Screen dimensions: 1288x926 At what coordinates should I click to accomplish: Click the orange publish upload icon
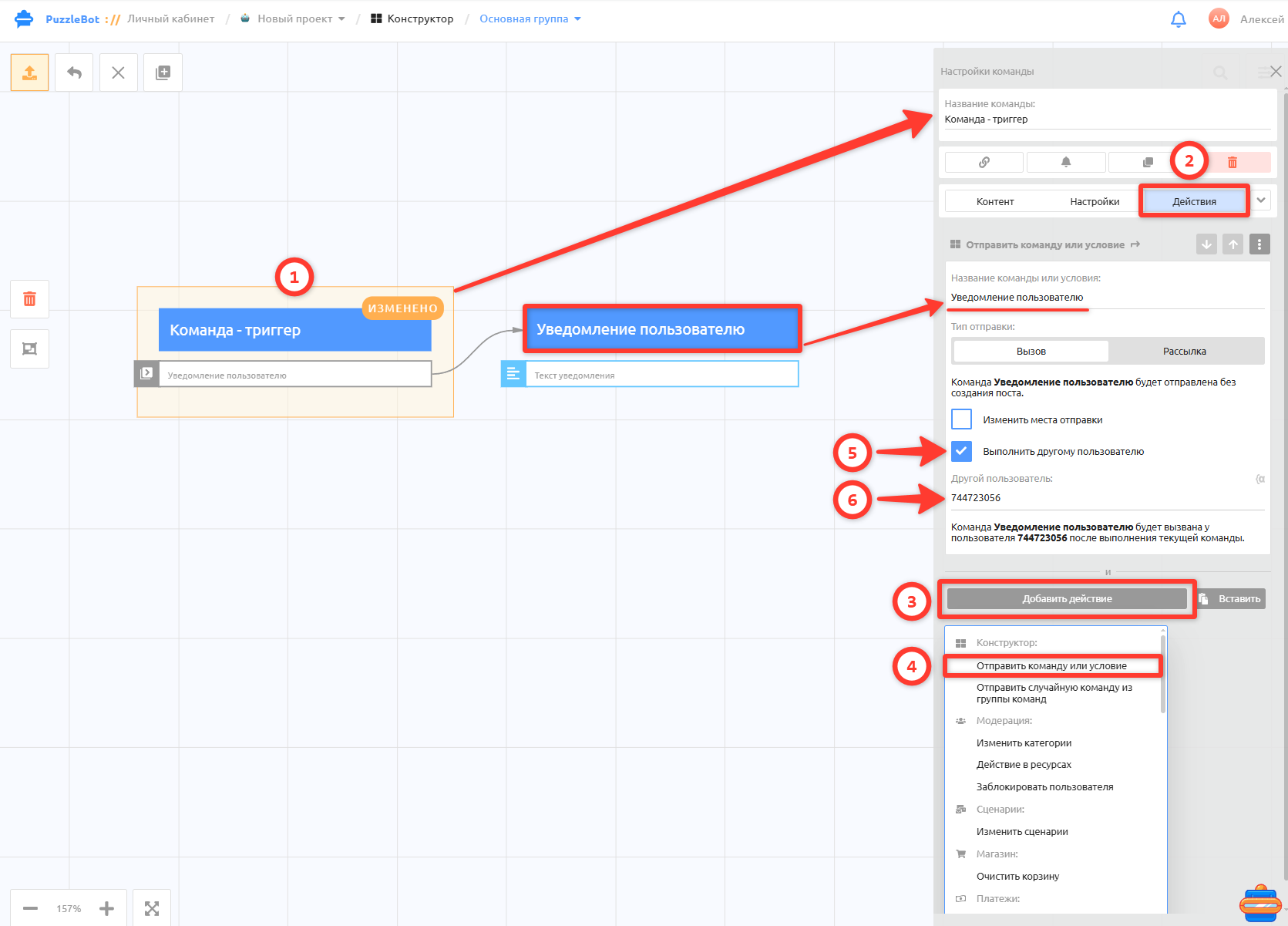(29, 72)
